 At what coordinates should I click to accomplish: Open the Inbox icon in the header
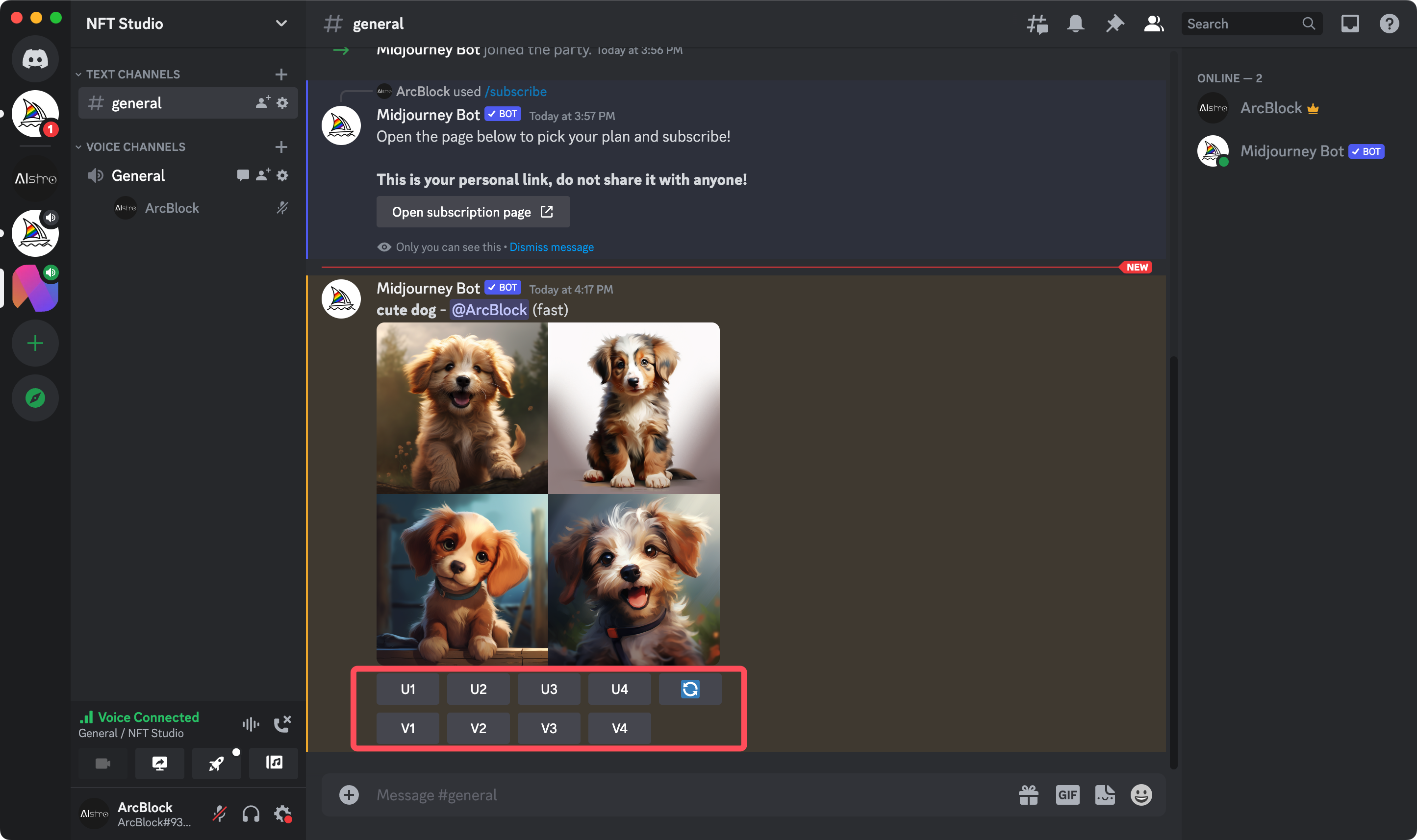[1350, 24]
